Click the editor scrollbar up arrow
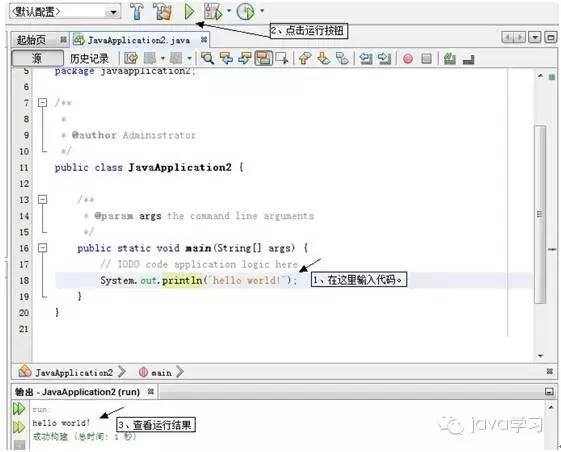The height and width of the screenshot is (452, 561). (x=540, y=76)
